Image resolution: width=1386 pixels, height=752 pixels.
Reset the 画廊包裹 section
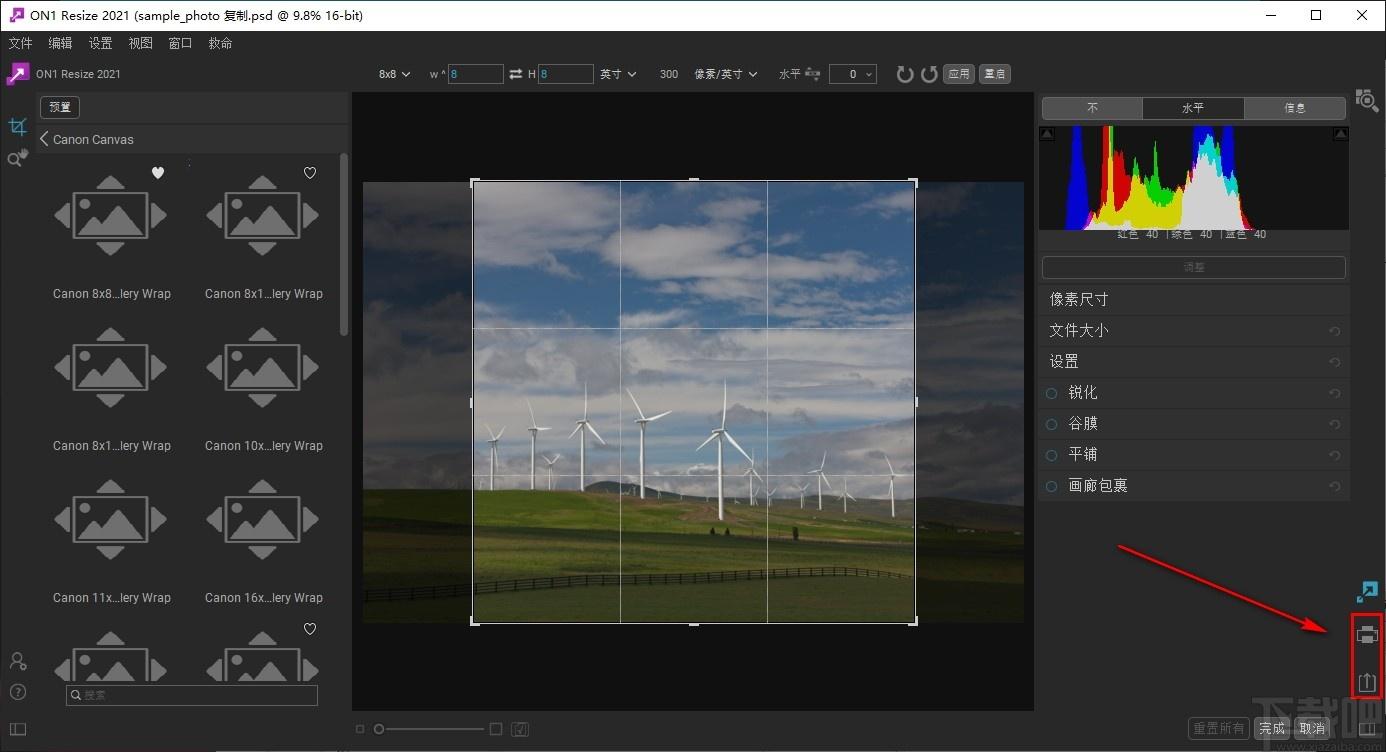coord(1334,486)
